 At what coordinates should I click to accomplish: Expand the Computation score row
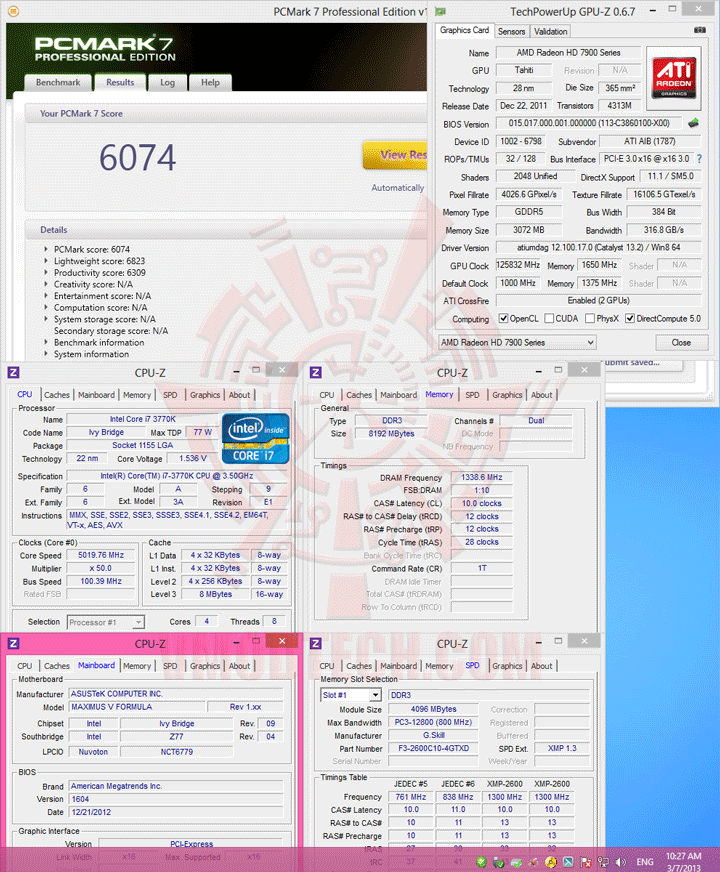(x=46, y=308)
